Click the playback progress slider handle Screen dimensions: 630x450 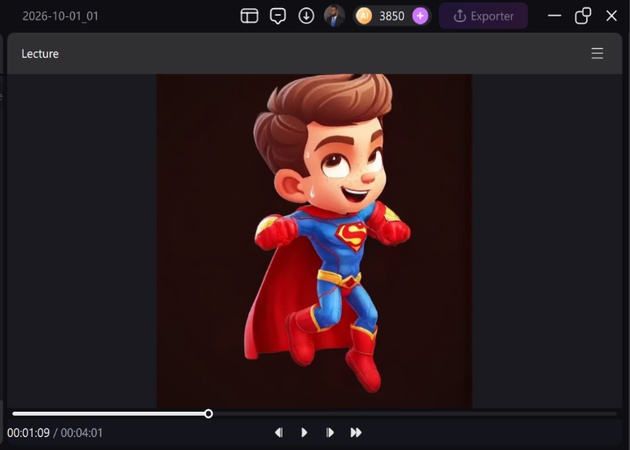[x=209, y=413]
